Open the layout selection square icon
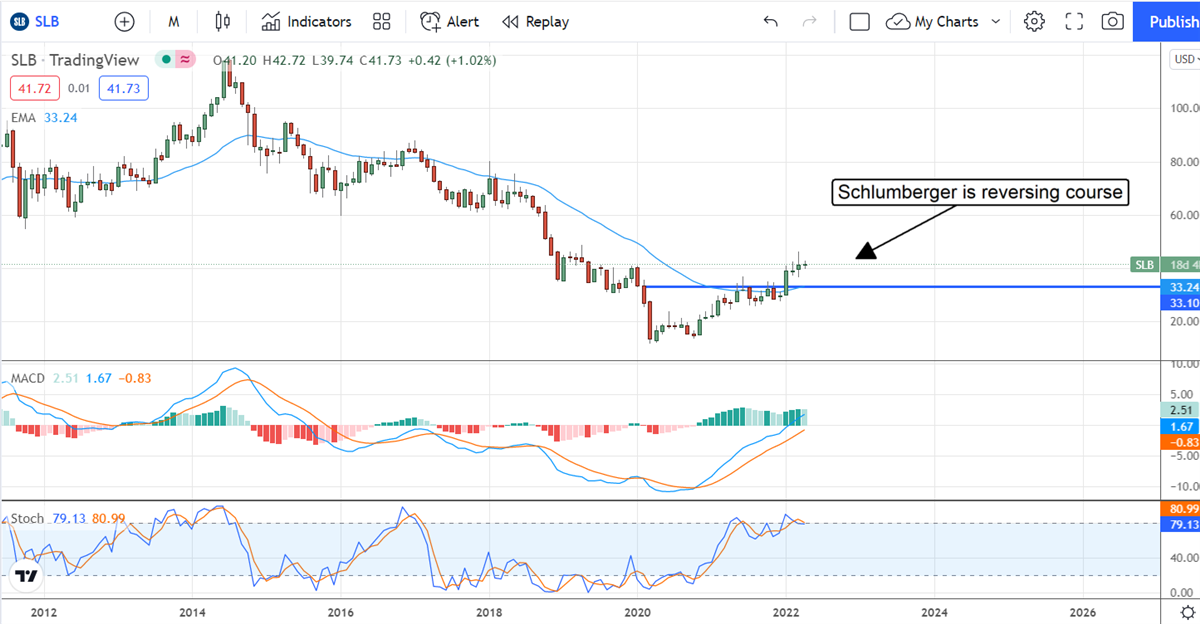 click(859, 21)
